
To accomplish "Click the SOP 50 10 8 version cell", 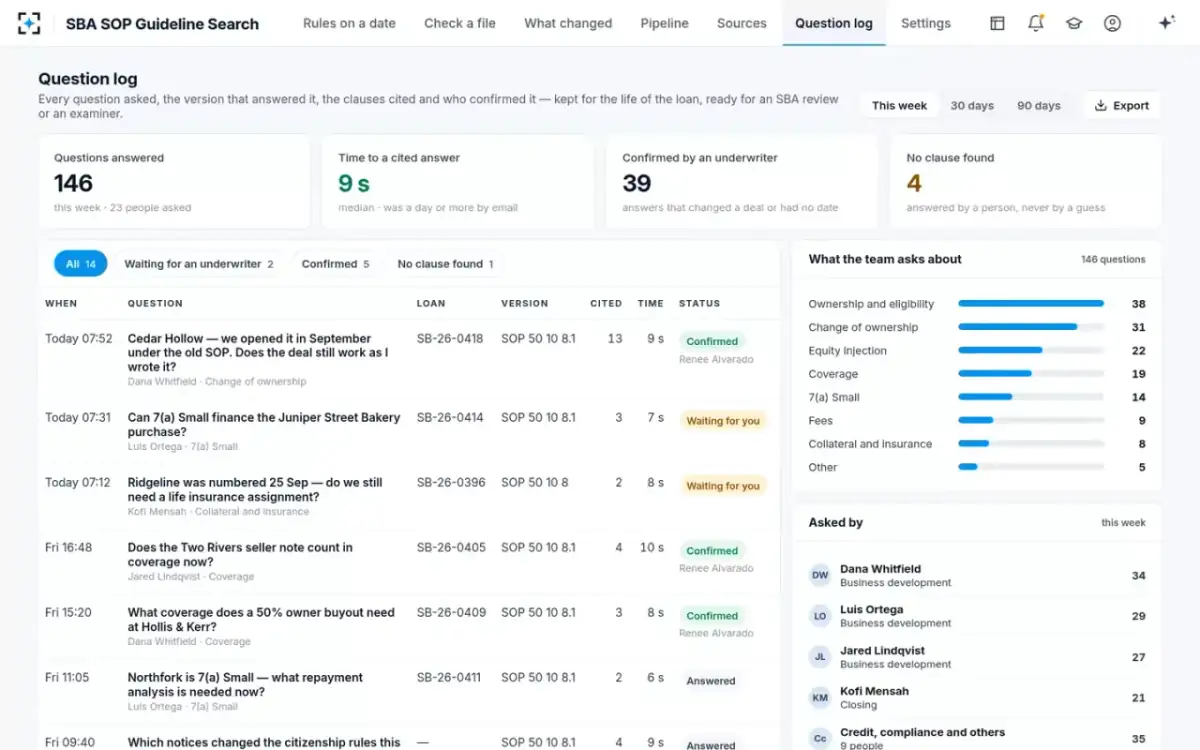I will pos(535,482).
